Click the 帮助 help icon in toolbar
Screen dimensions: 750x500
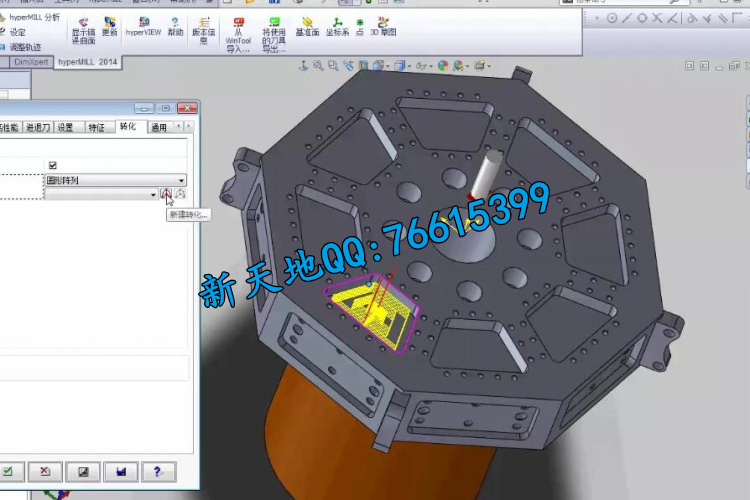[175, 26]
